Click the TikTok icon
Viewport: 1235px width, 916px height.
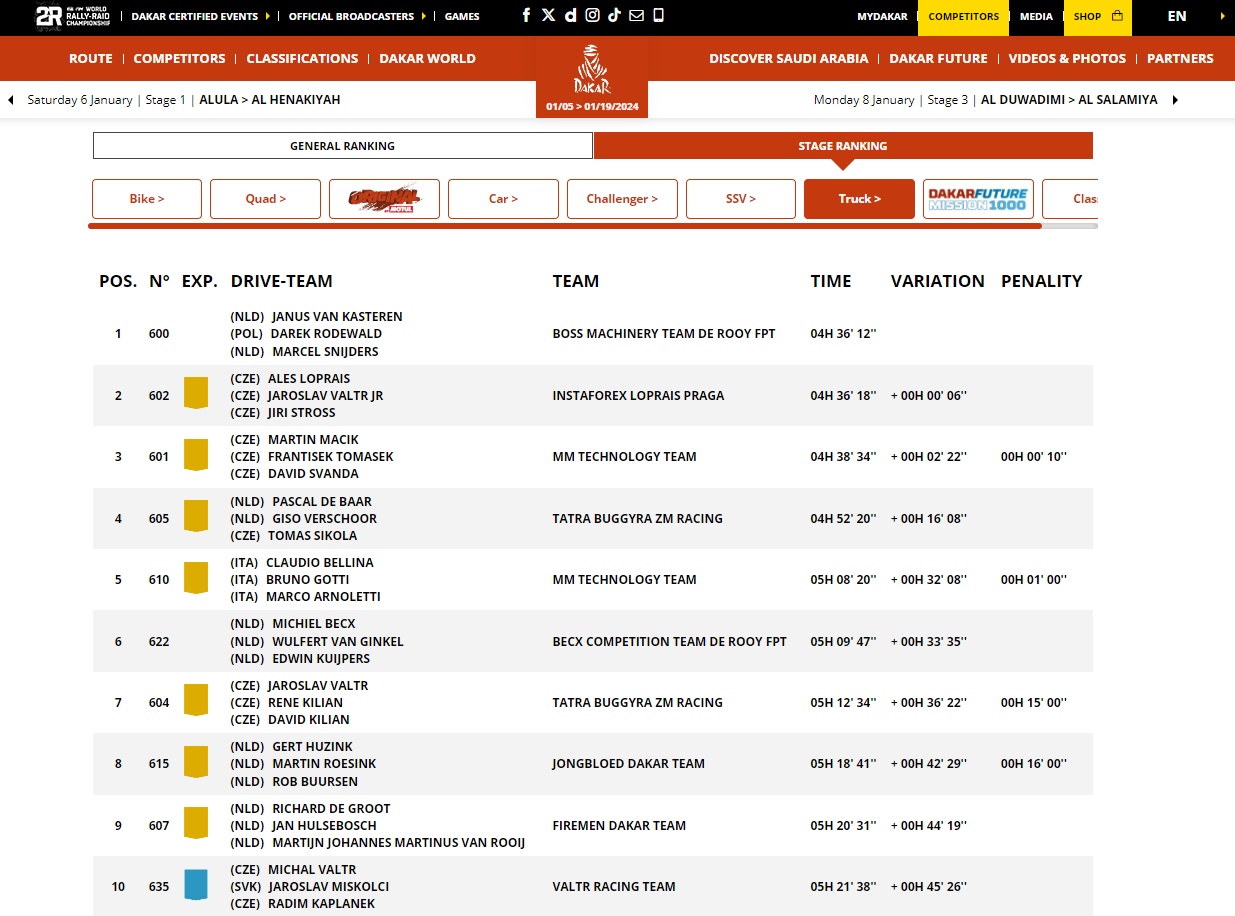coord(614,16)
